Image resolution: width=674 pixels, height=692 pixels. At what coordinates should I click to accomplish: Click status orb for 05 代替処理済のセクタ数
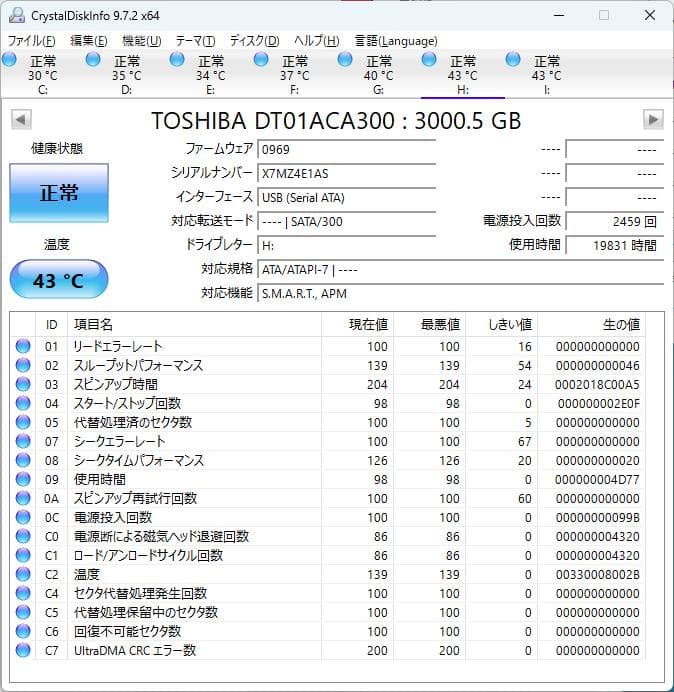pos(23,422)
